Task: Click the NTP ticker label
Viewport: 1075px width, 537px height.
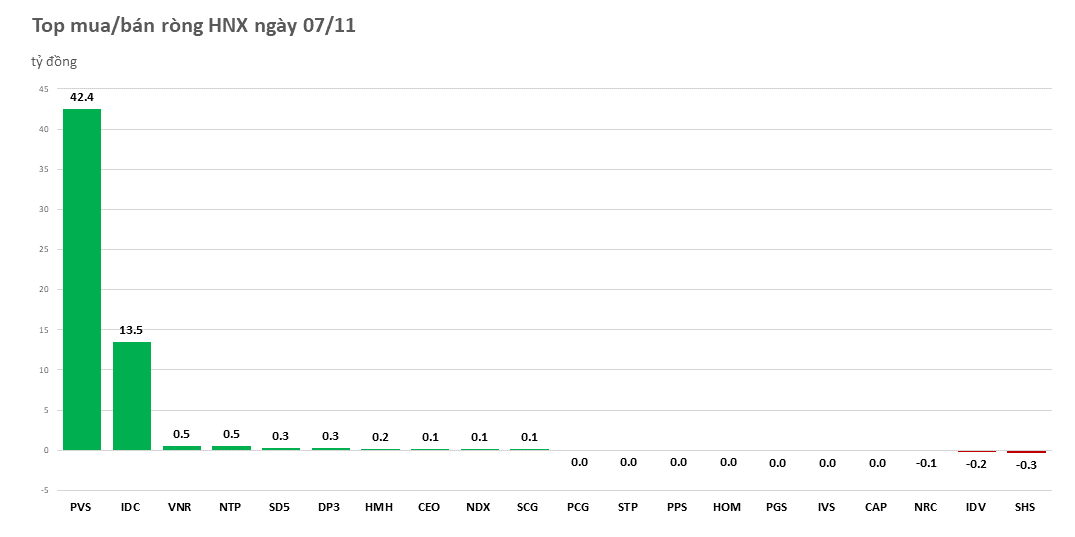Action: click(231, 507)
